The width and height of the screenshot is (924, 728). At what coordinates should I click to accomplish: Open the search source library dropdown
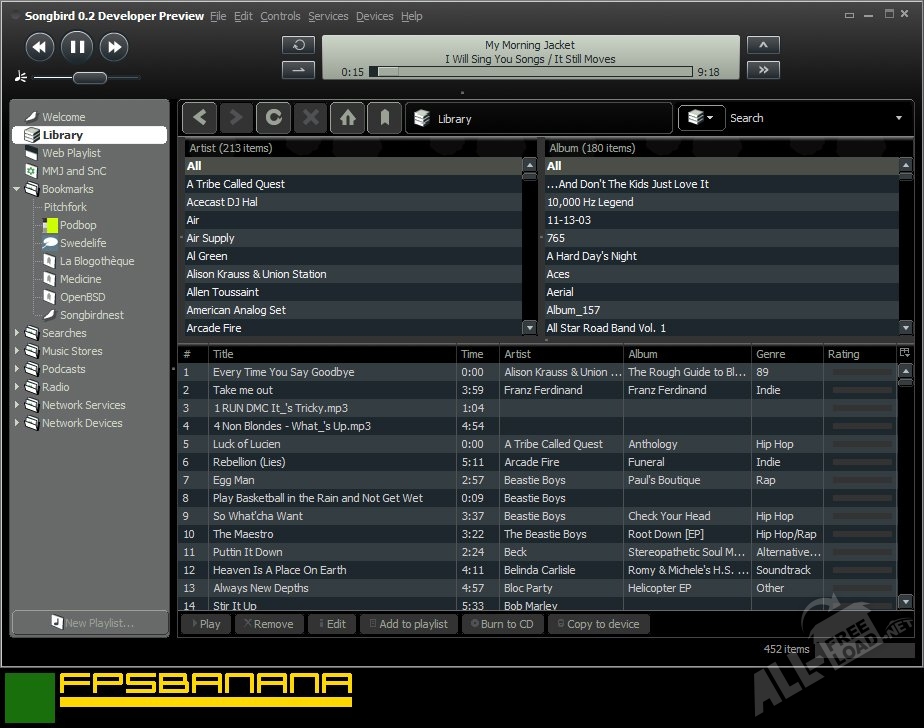point(701,118)
